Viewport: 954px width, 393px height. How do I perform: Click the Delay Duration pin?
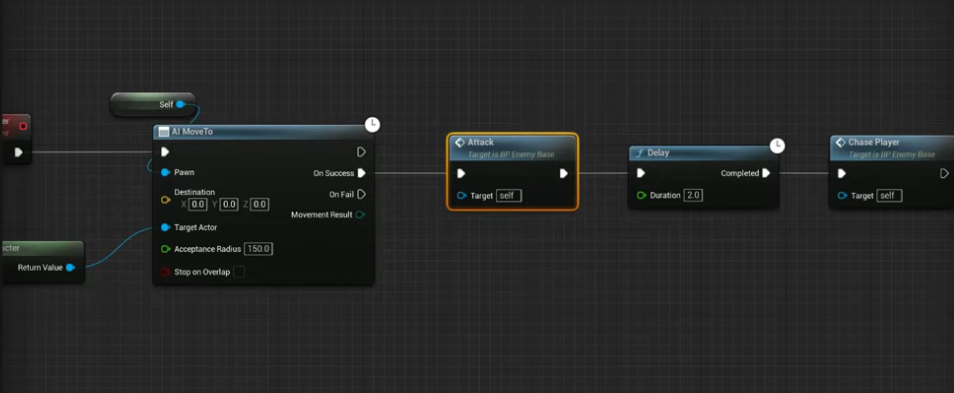point(641,196)
